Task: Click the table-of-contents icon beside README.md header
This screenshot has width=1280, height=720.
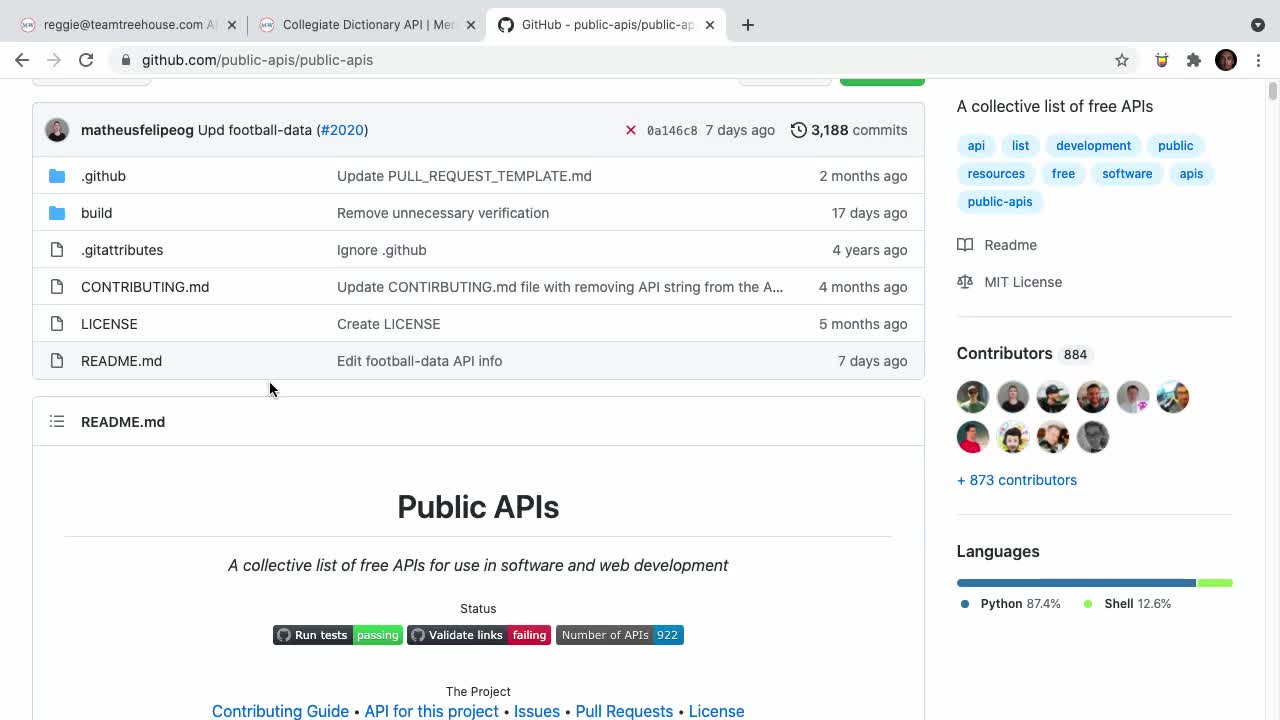Action: [x=57, y=421]
